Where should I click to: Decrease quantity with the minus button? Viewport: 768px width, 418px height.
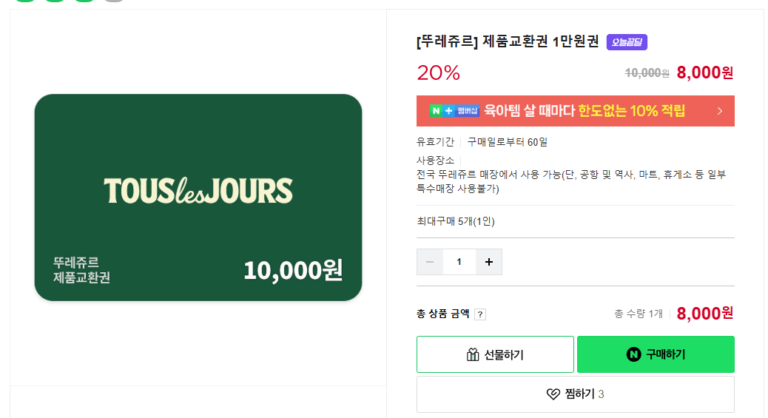[x=430, y=262]
